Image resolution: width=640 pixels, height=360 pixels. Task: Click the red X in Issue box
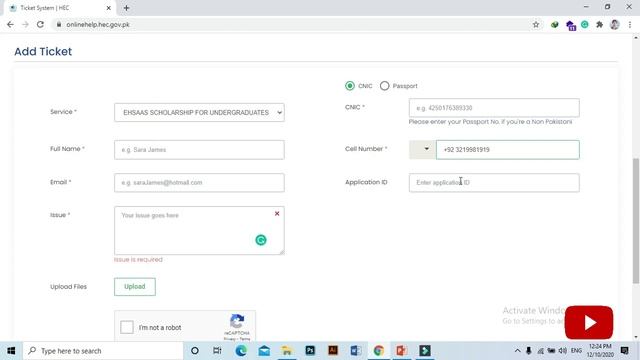tap(277, 213)
